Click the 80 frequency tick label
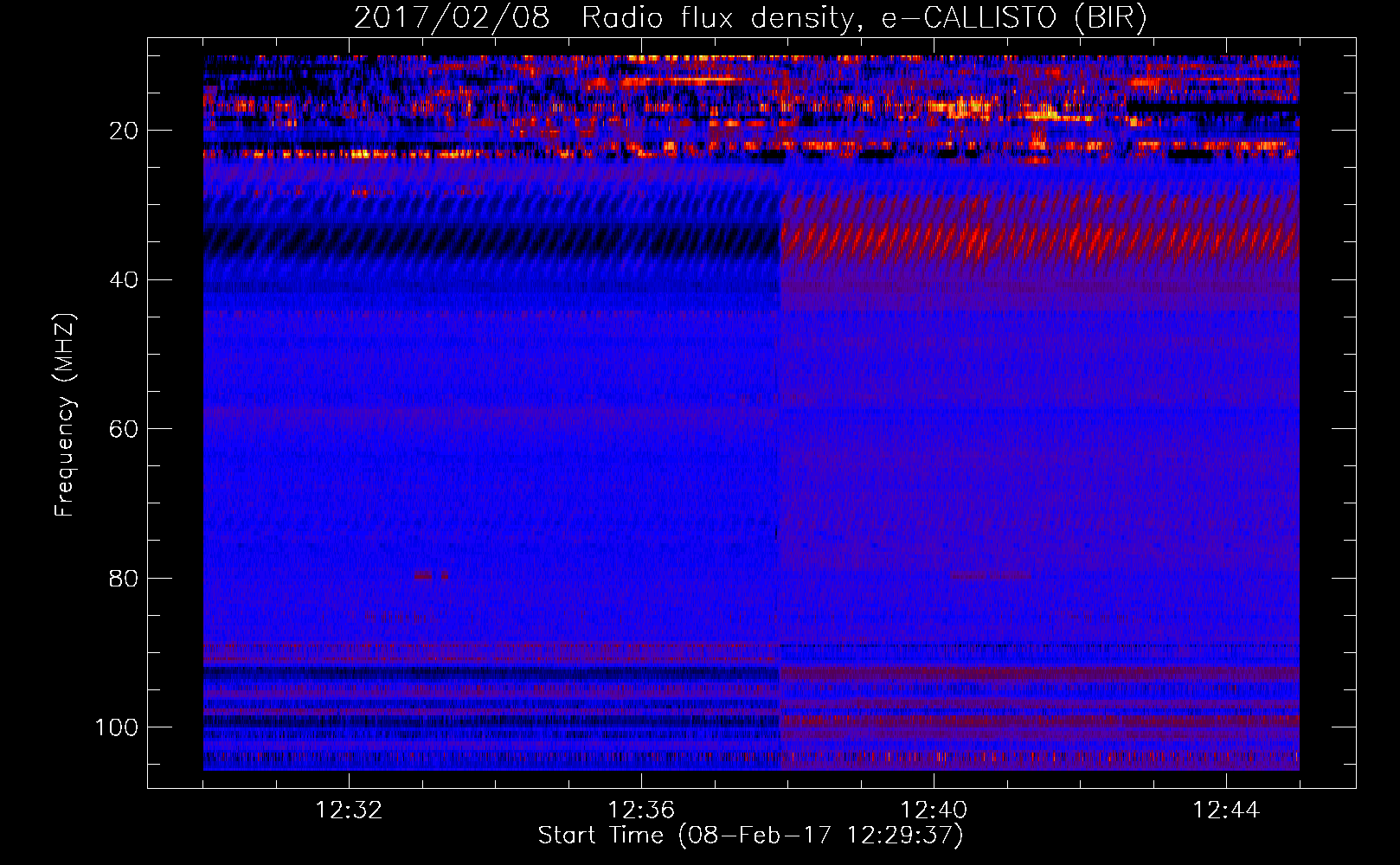 [x=124, y=578]
